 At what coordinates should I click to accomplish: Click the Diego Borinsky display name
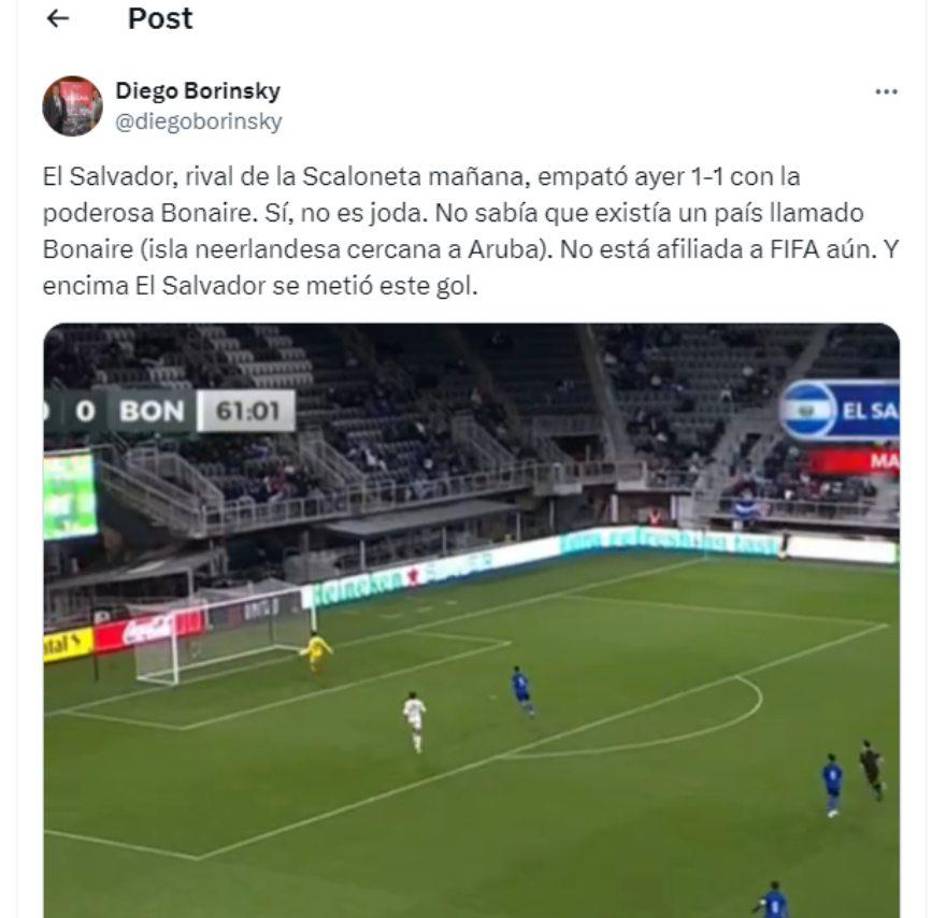pos(198,90)
